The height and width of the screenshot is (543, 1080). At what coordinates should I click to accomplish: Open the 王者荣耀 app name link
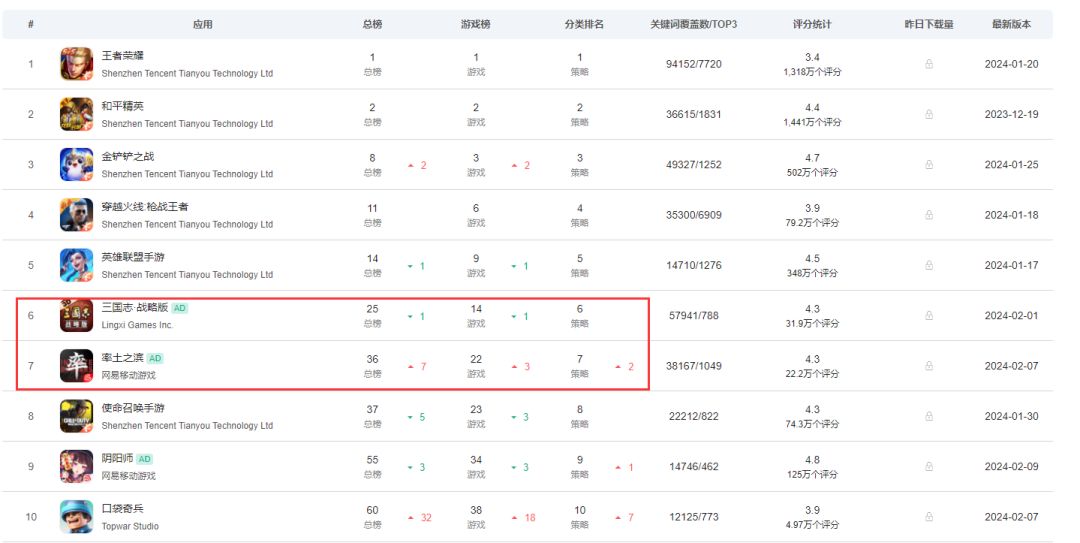pos(123,56)
